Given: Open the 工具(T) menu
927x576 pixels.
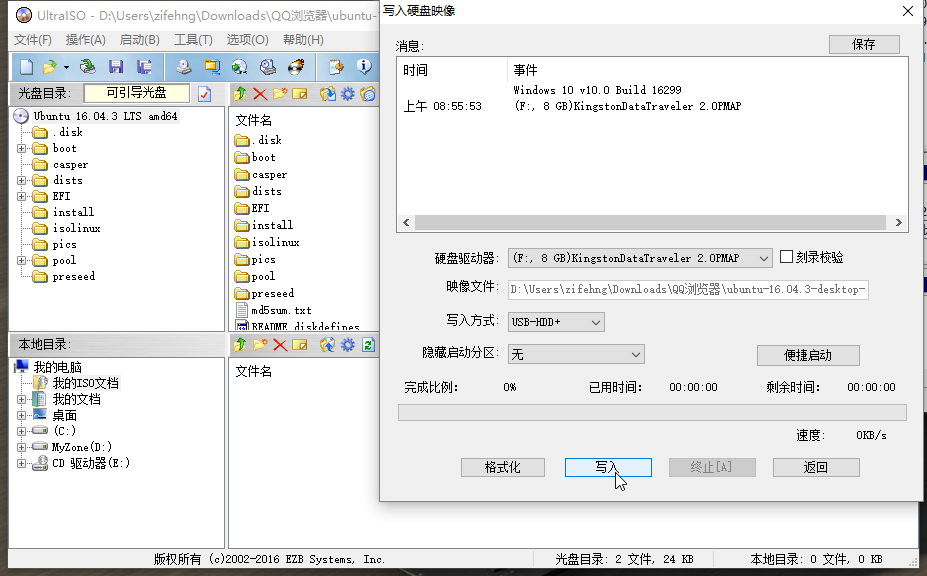Looking at the screenshot, I should click(193, 40).
